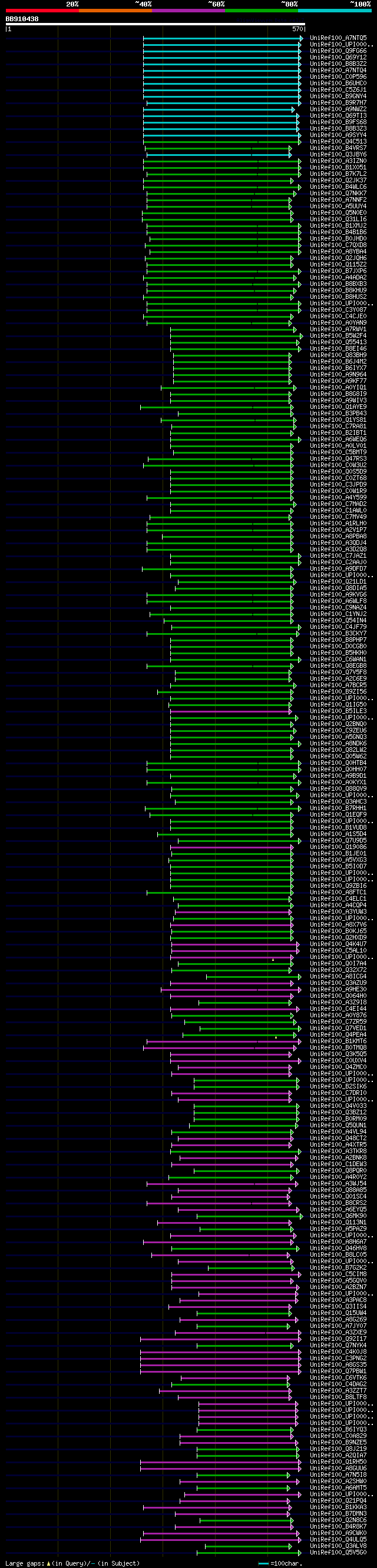Select the UniRef100_A3YUW3 label
This screenshot has height=1568, width=377.
(338, 912)
